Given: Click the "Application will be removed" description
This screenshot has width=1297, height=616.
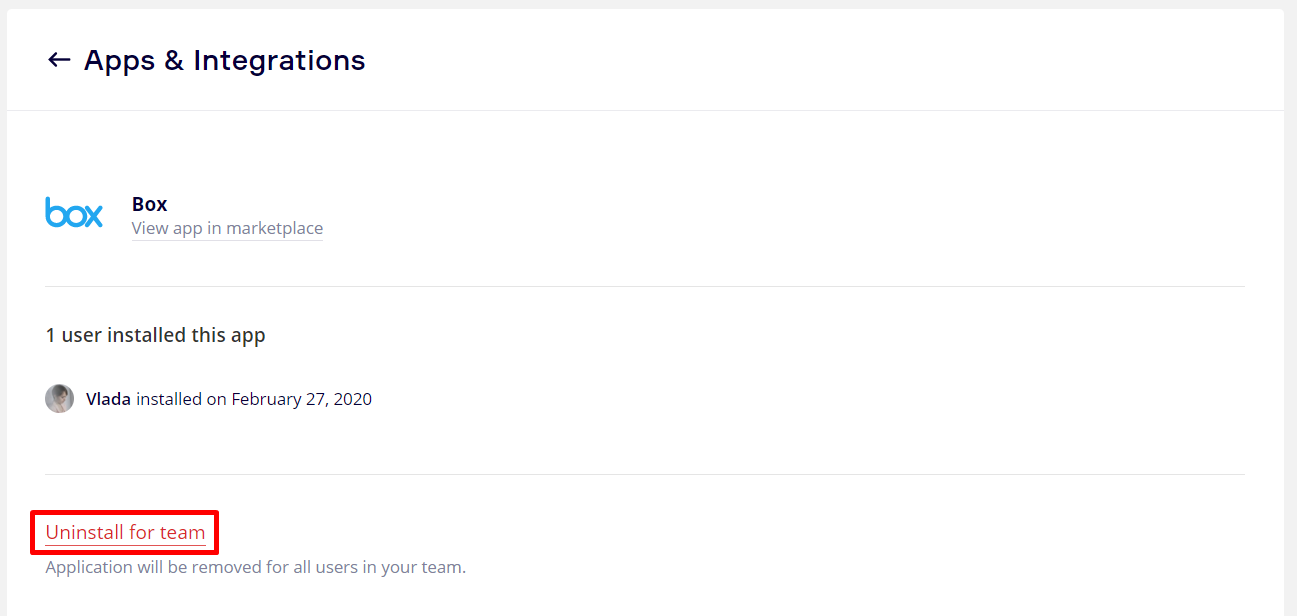Looking at the screenshot, I should point(150,567).
